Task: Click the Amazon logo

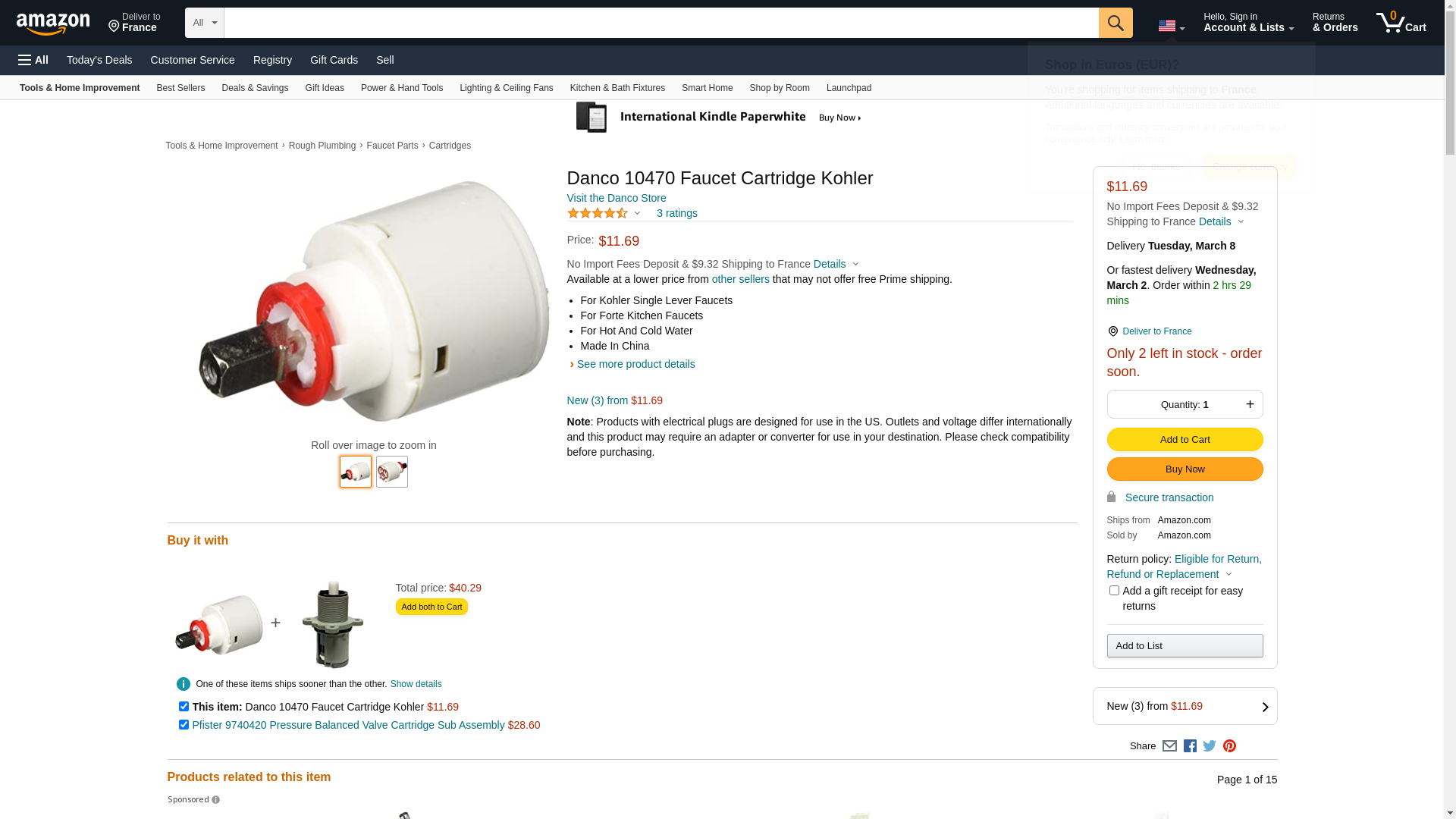Action: tap(53, 24)
